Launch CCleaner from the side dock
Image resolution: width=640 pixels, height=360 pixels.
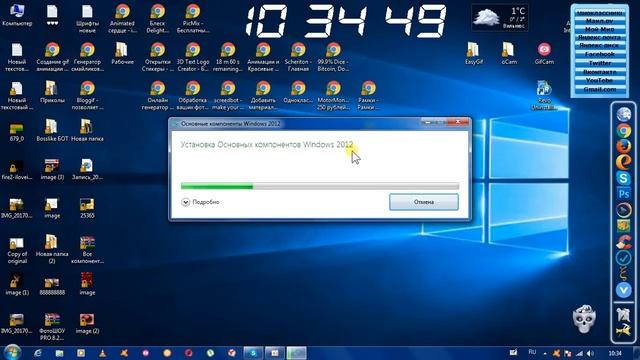coord(624,242)
